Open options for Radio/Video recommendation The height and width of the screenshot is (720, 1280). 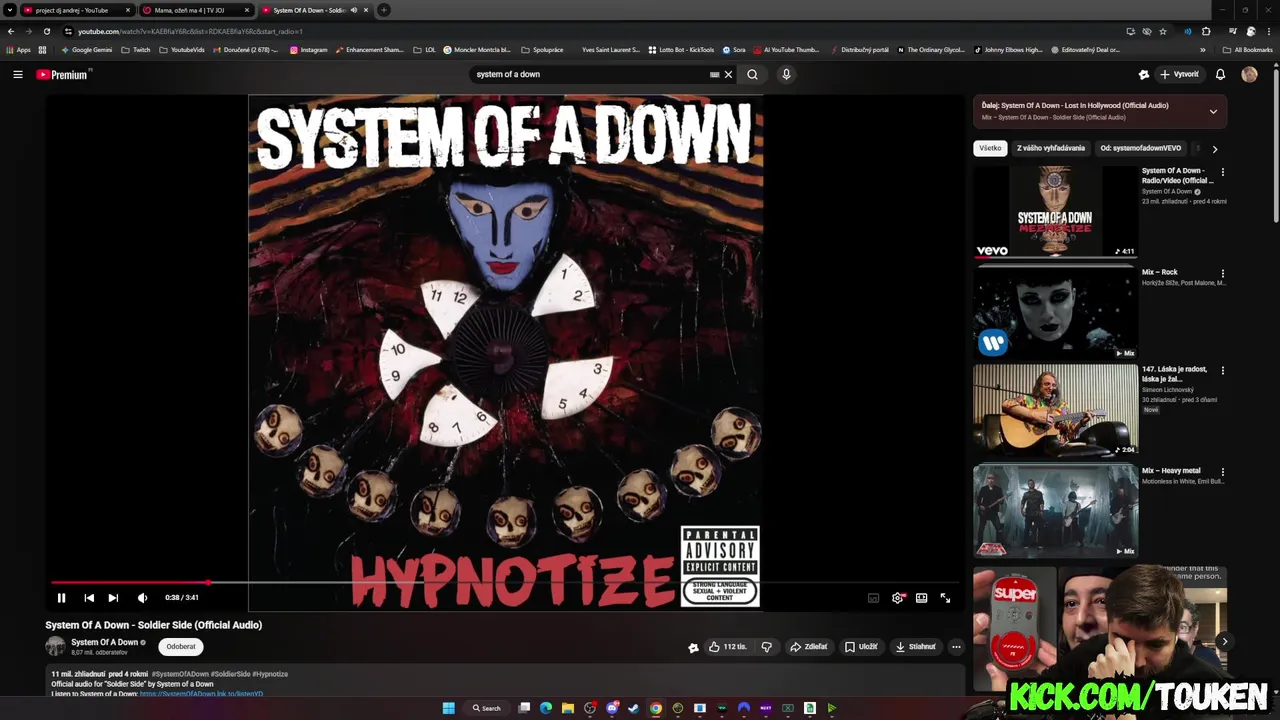pyautogui.click(x=1222, y=172)
